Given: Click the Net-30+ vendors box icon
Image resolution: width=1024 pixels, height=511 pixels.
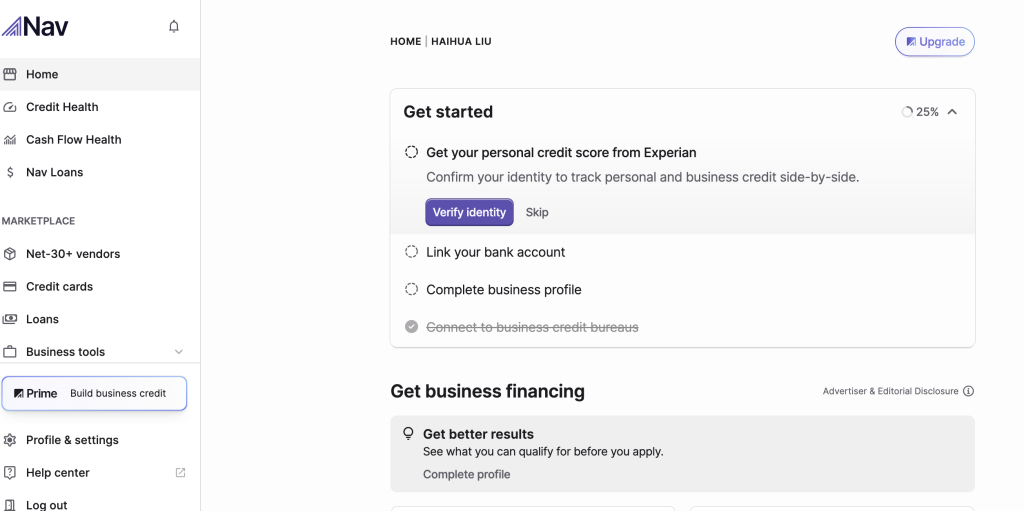Looking at the screenshot, I should click(10, 254).
